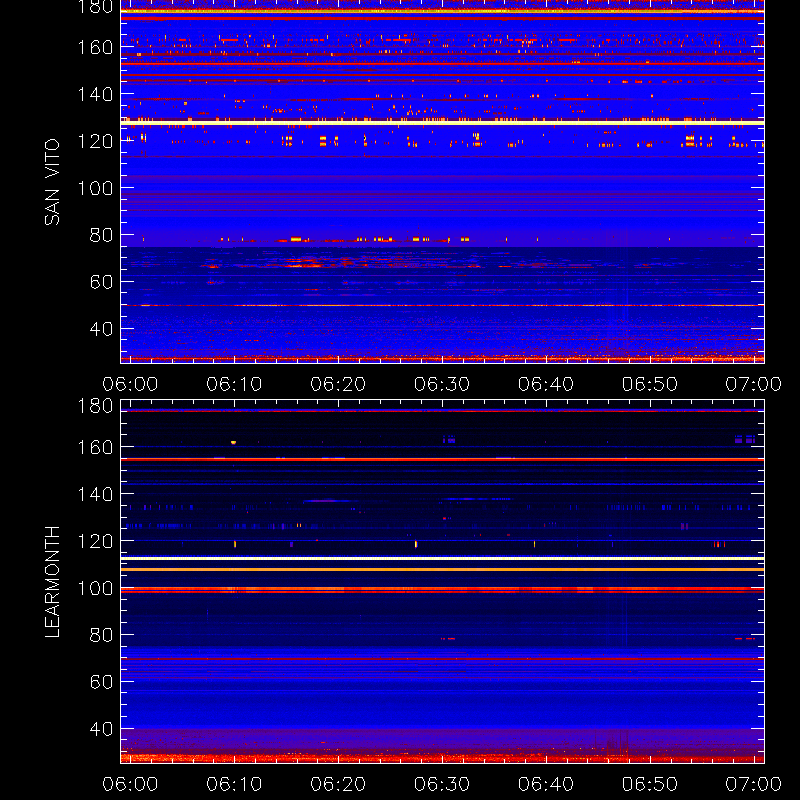Click the 60 tick label on LEARMONTH plot
This screenshot has width=800, height=800.
point(101,682)
